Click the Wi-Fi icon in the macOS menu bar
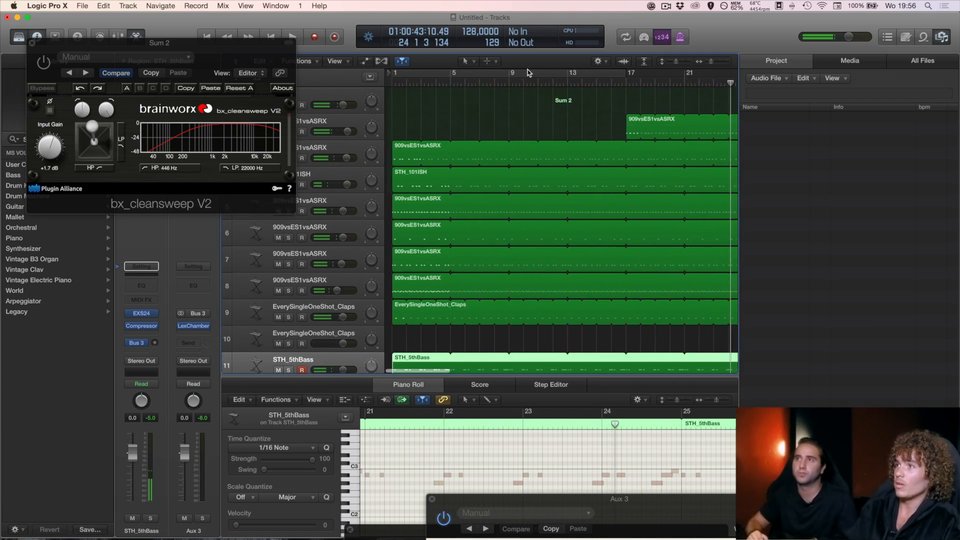This screenshot has width=960, height=540. coord(822,6)
